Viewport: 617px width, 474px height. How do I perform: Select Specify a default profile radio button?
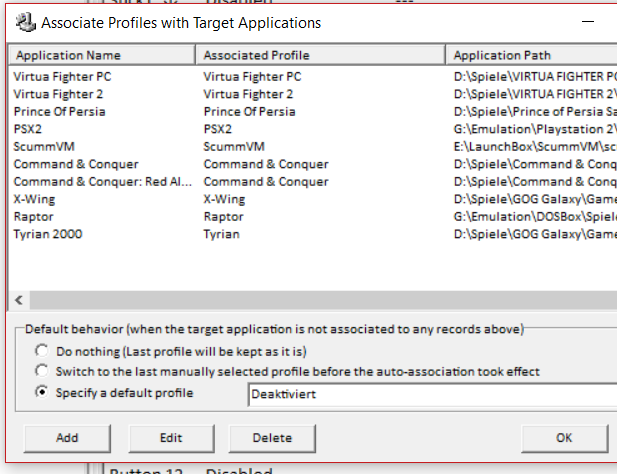coord(42,392)
